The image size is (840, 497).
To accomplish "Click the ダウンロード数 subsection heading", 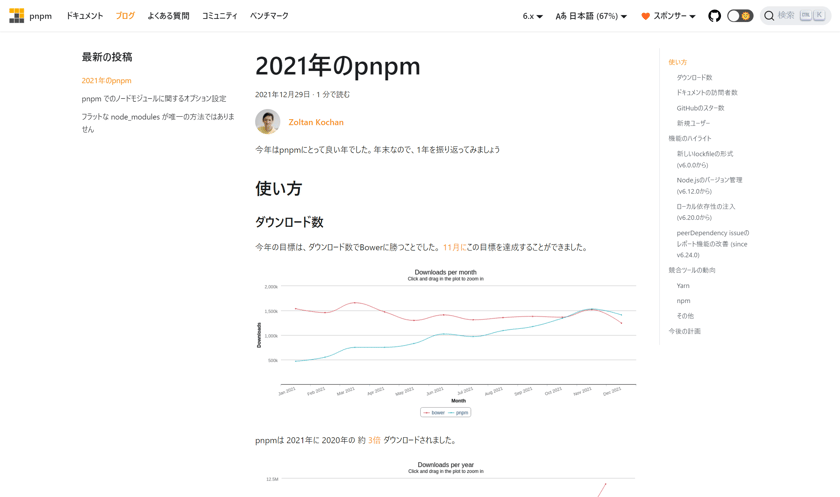I will [289, 222].
